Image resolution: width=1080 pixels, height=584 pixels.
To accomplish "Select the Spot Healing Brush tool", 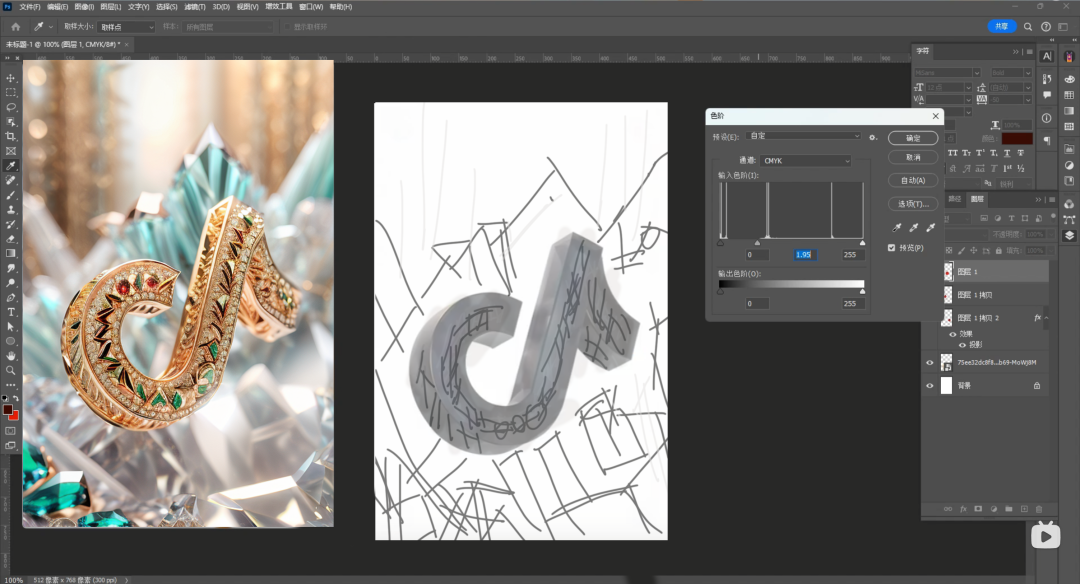I will coord(10,180).
